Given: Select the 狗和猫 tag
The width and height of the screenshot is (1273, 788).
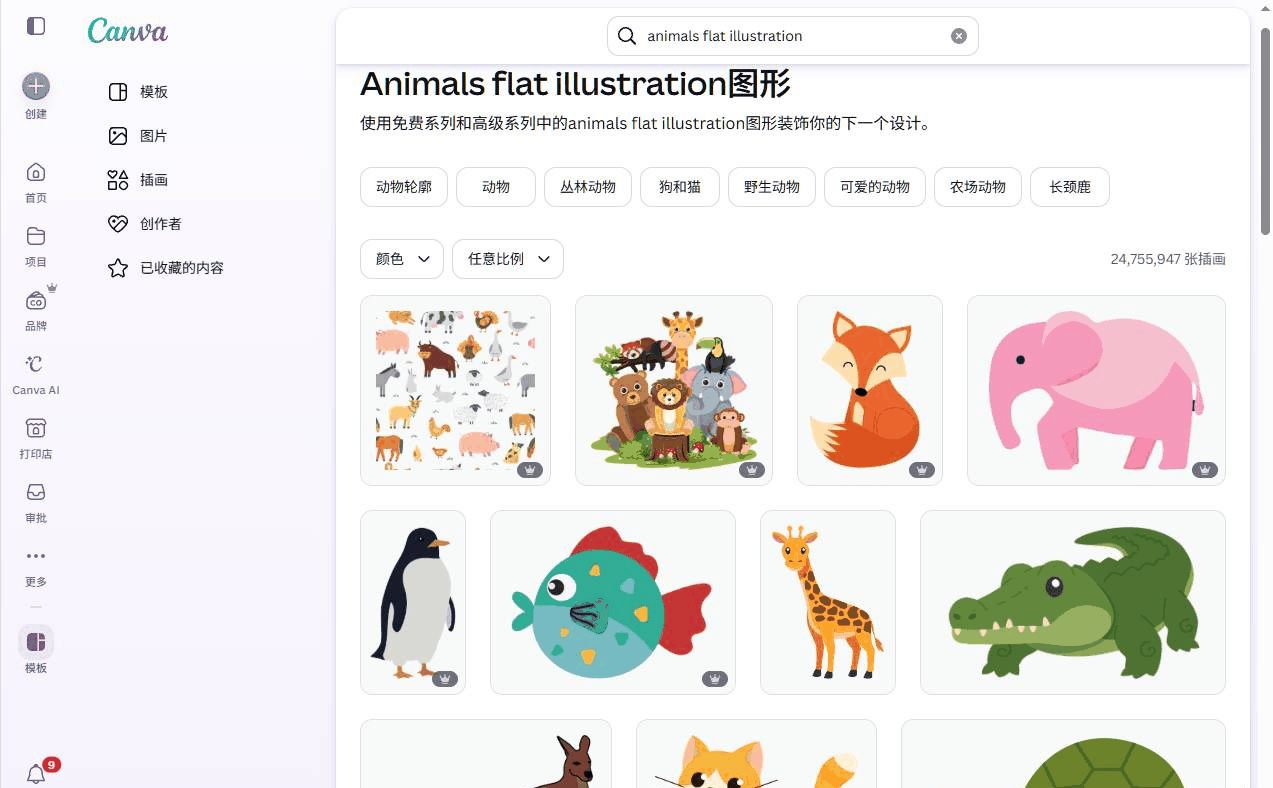Looking at the screenshot, I should [x=680, y=187].
